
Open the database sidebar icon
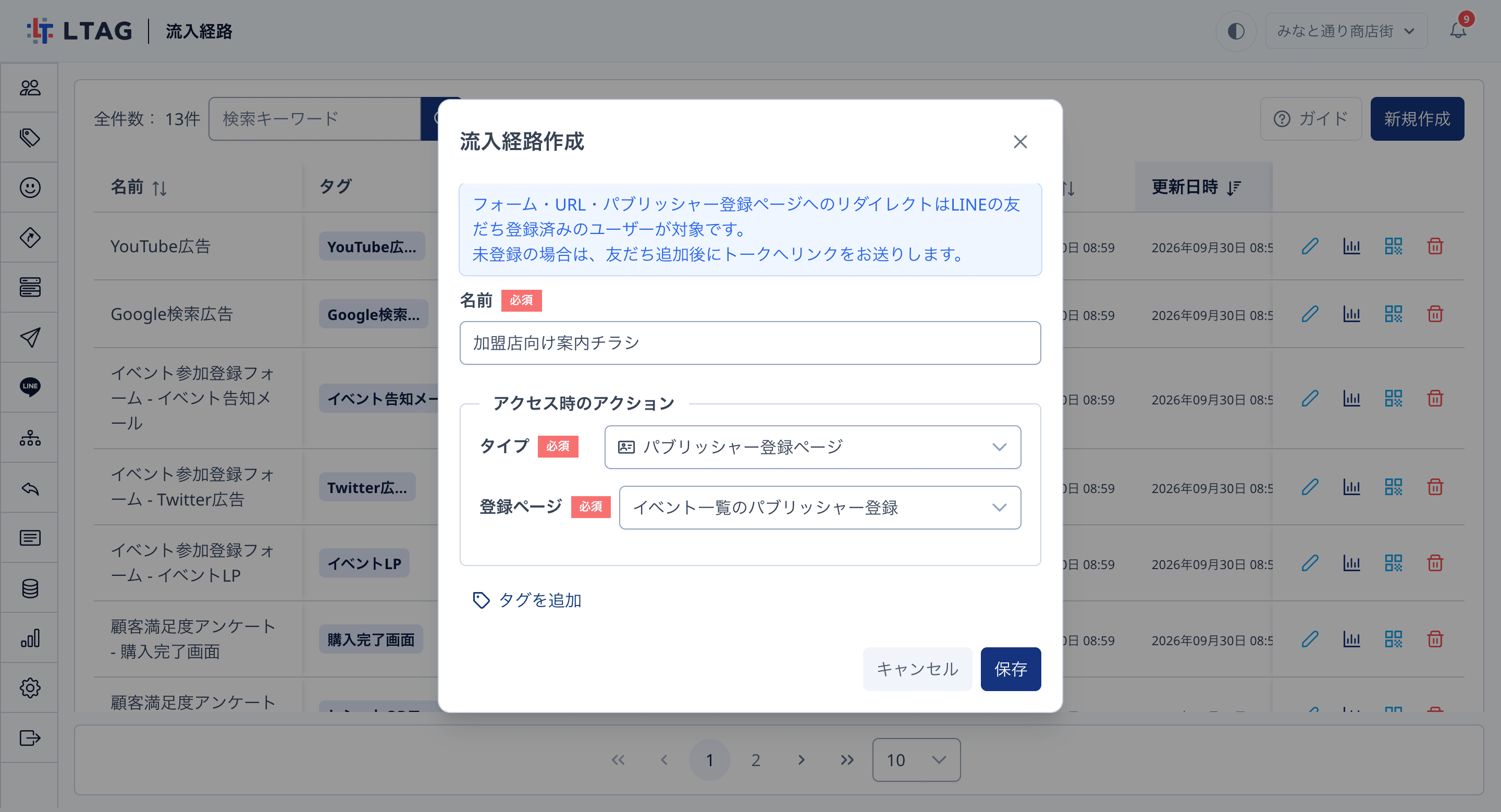tap(30, 588)
